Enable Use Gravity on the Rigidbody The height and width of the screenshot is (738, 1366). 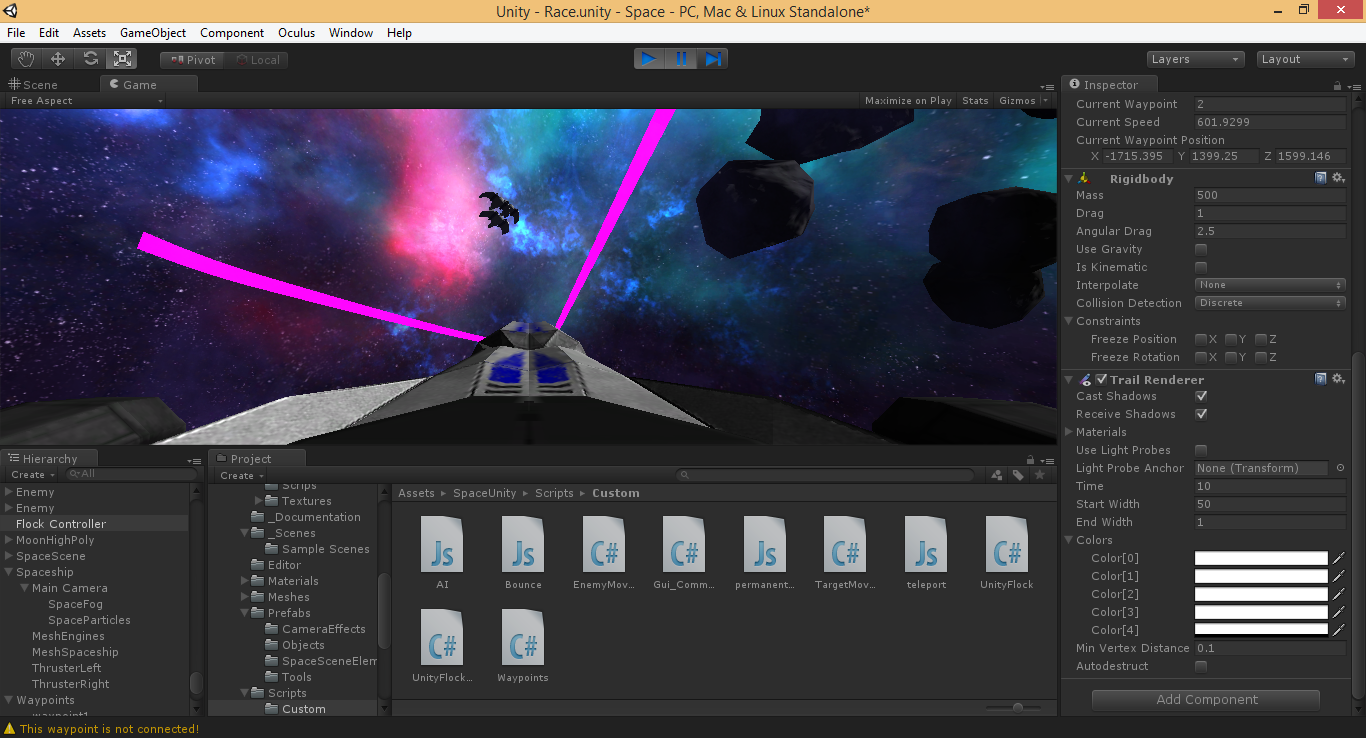(x=1200, y=249)
